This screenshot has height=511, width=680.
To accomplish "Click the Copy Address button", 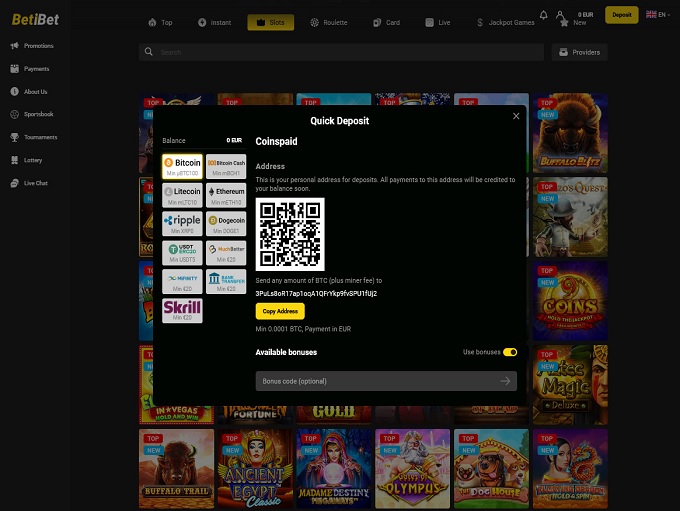I will (280, 312).
